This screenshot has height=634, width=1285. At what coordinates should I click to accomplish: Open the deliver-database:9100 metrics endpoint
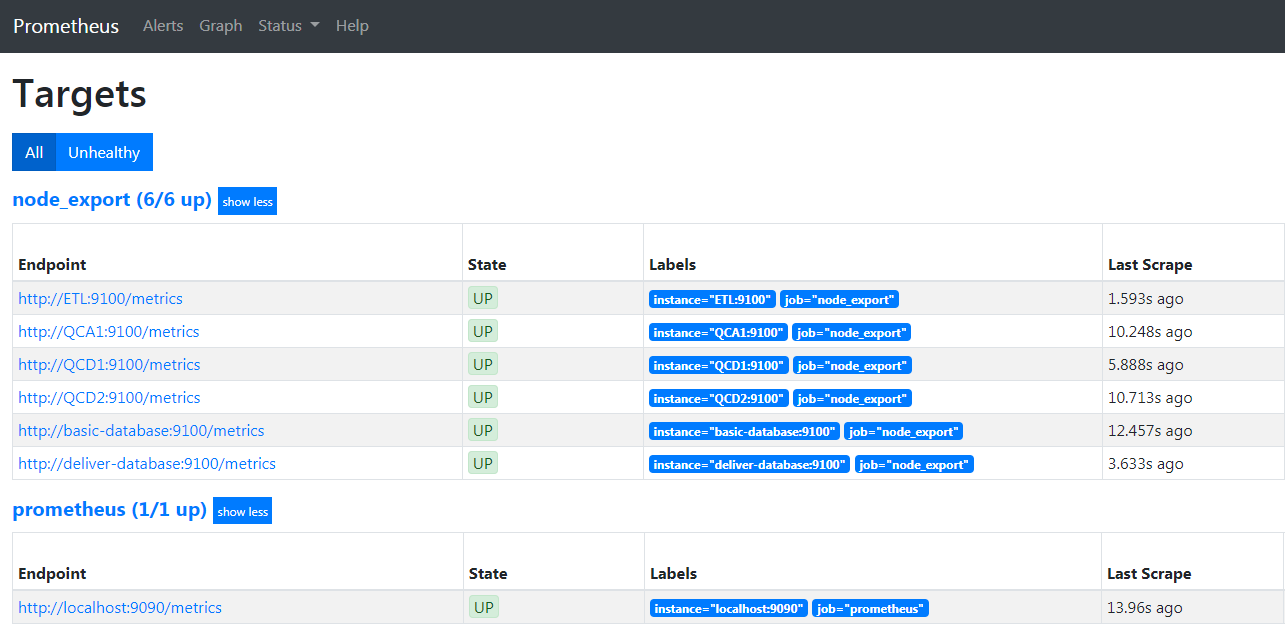click(x=147, y=463)
